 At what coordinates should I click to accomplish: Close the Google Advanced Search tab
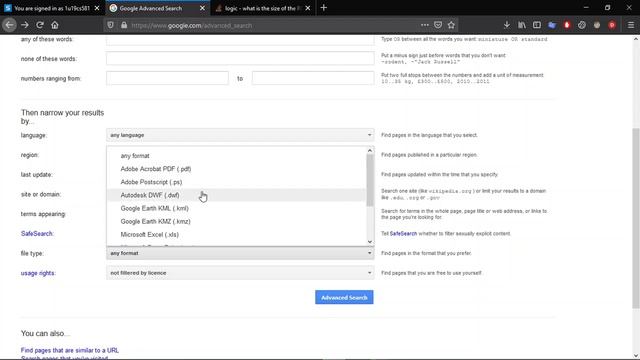tap(202, 8)
